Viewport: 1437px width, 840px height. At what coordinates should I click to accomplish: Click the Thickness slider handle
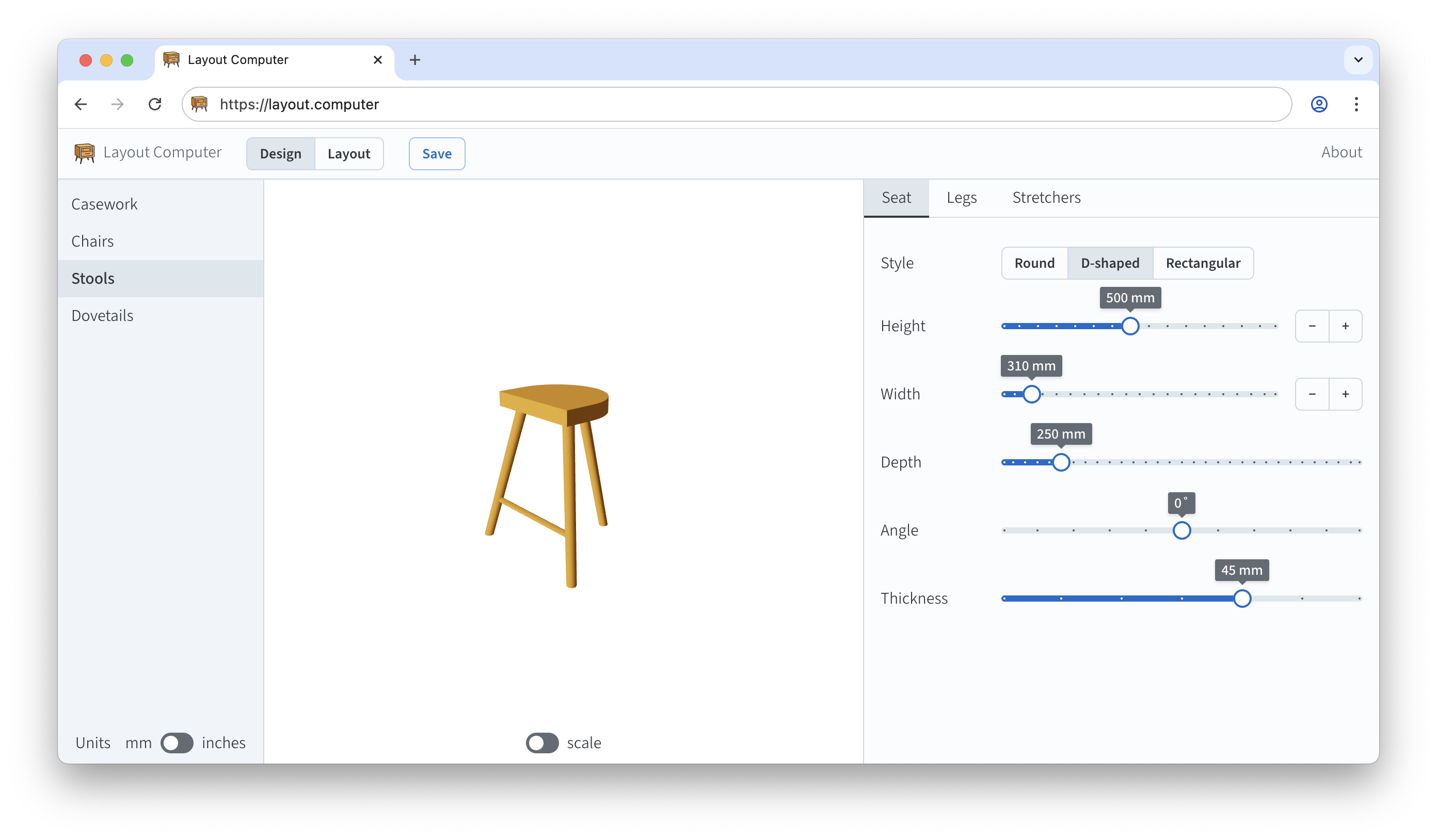(x=1242, y=599)
